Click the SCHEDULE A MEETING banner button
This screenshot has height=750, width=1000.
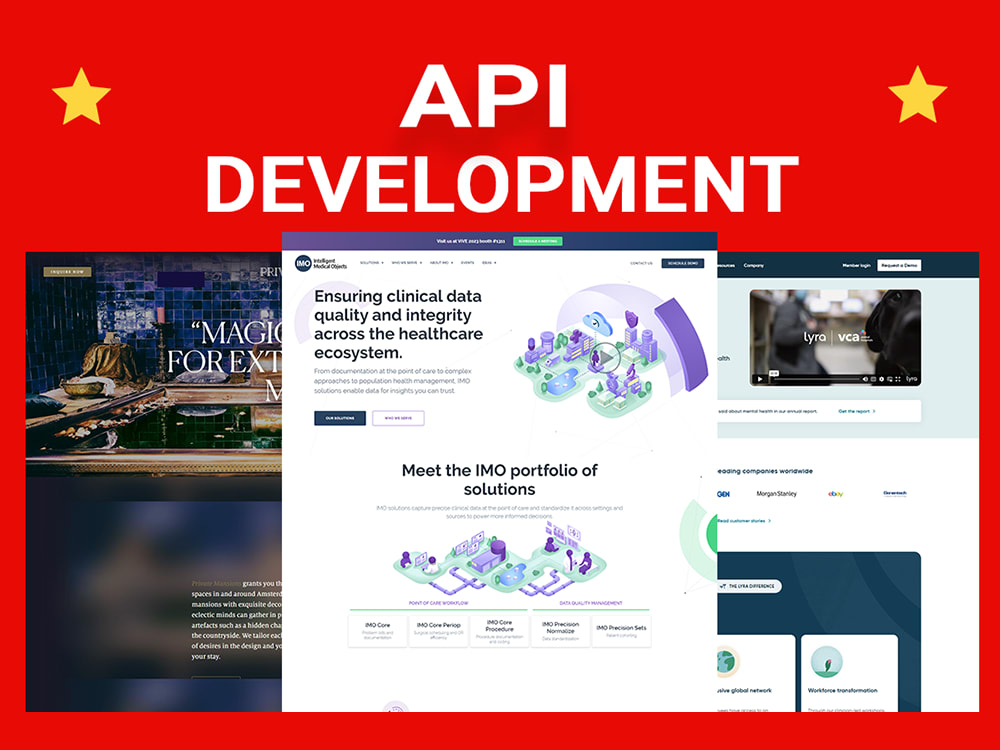point(540,241)
